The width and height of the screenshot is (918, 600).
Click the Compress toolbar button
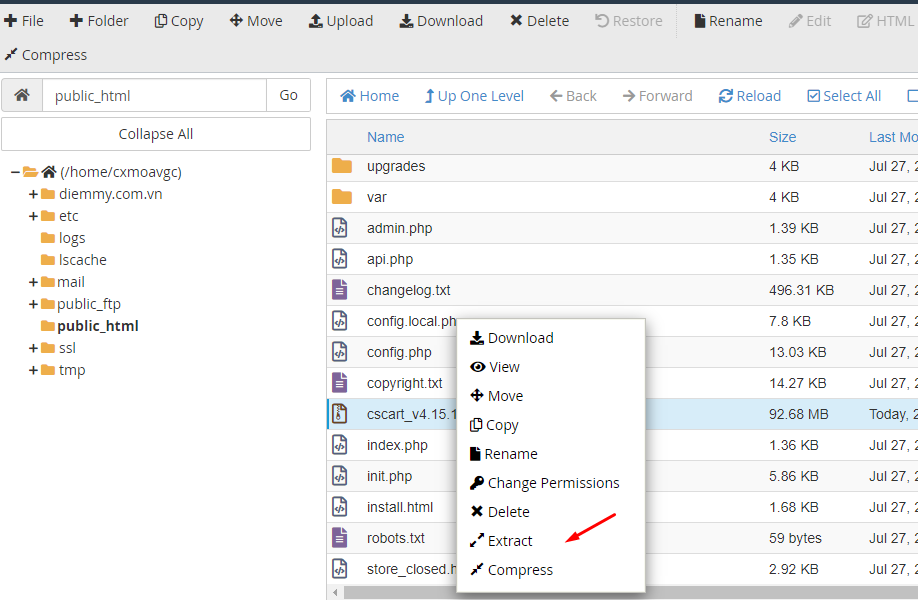(x=46, y=55)
